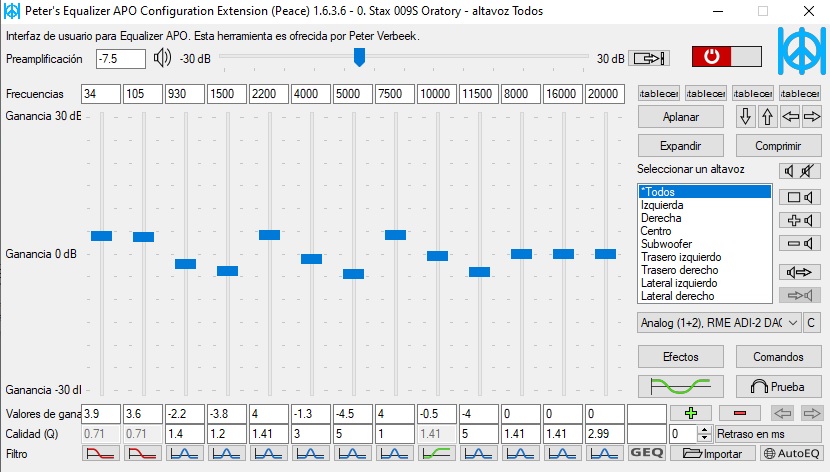
Task: Click the speaker icon beside preamplification value
Action: (163, 58)
